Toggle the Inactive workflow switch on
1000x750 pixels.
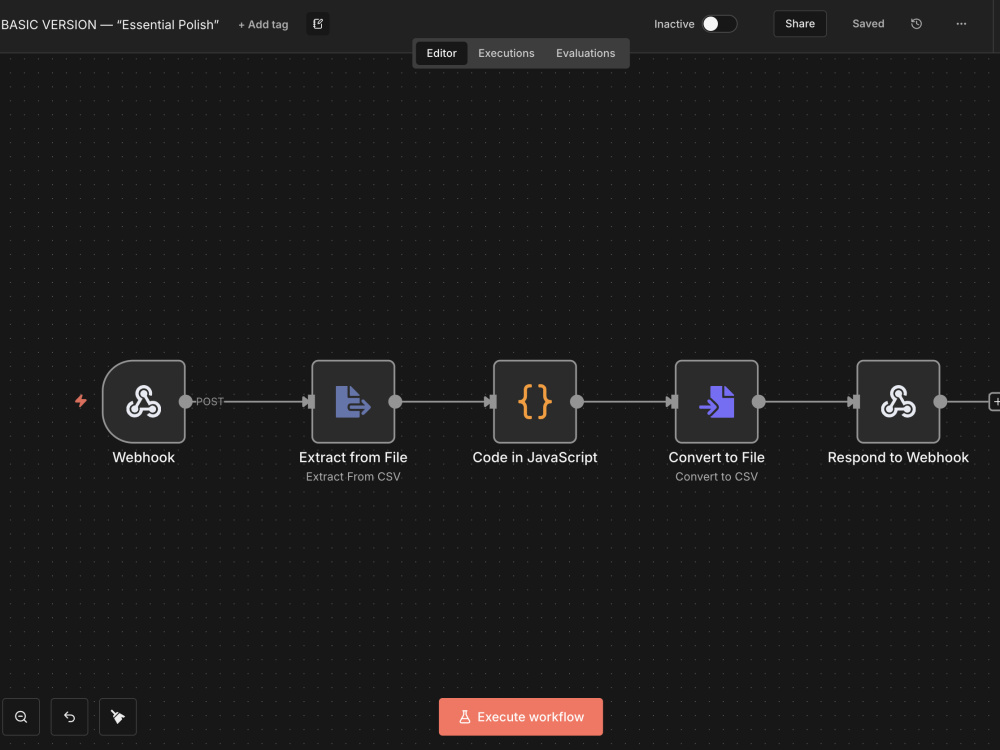point(719,24)
